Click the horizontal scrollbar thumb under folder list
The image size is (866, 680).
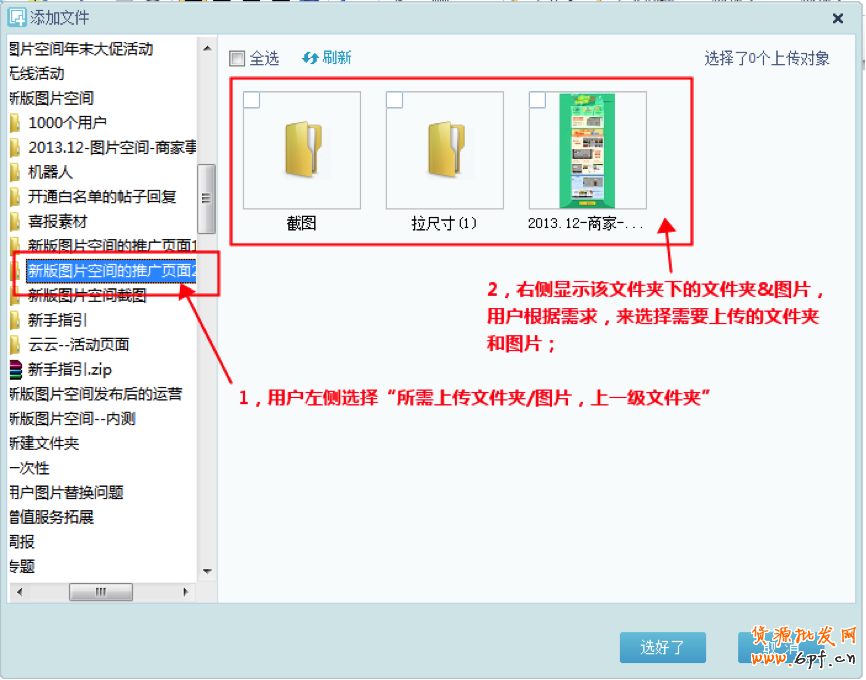pyautogui.click(x=101, y=592)
